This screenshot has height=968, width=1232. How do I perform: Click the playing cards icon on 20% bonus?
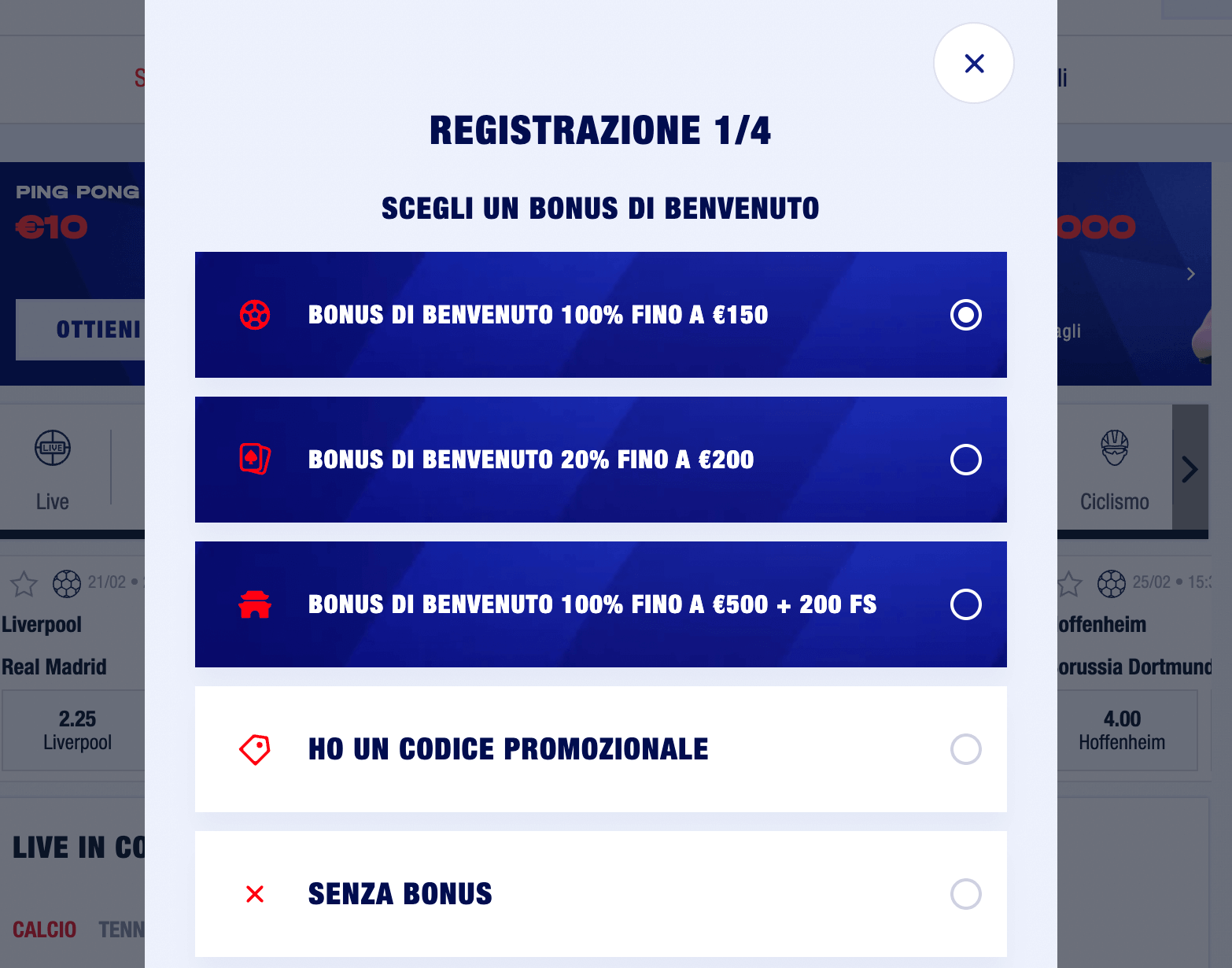(x=253, y=459)
